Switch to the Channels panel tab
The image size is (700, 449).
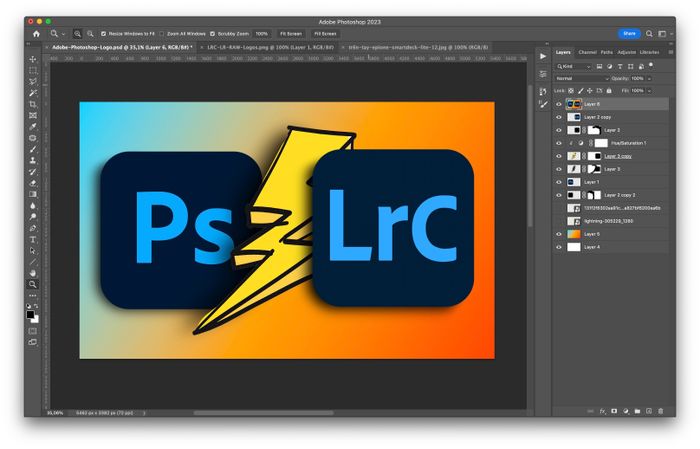(588, 52)
